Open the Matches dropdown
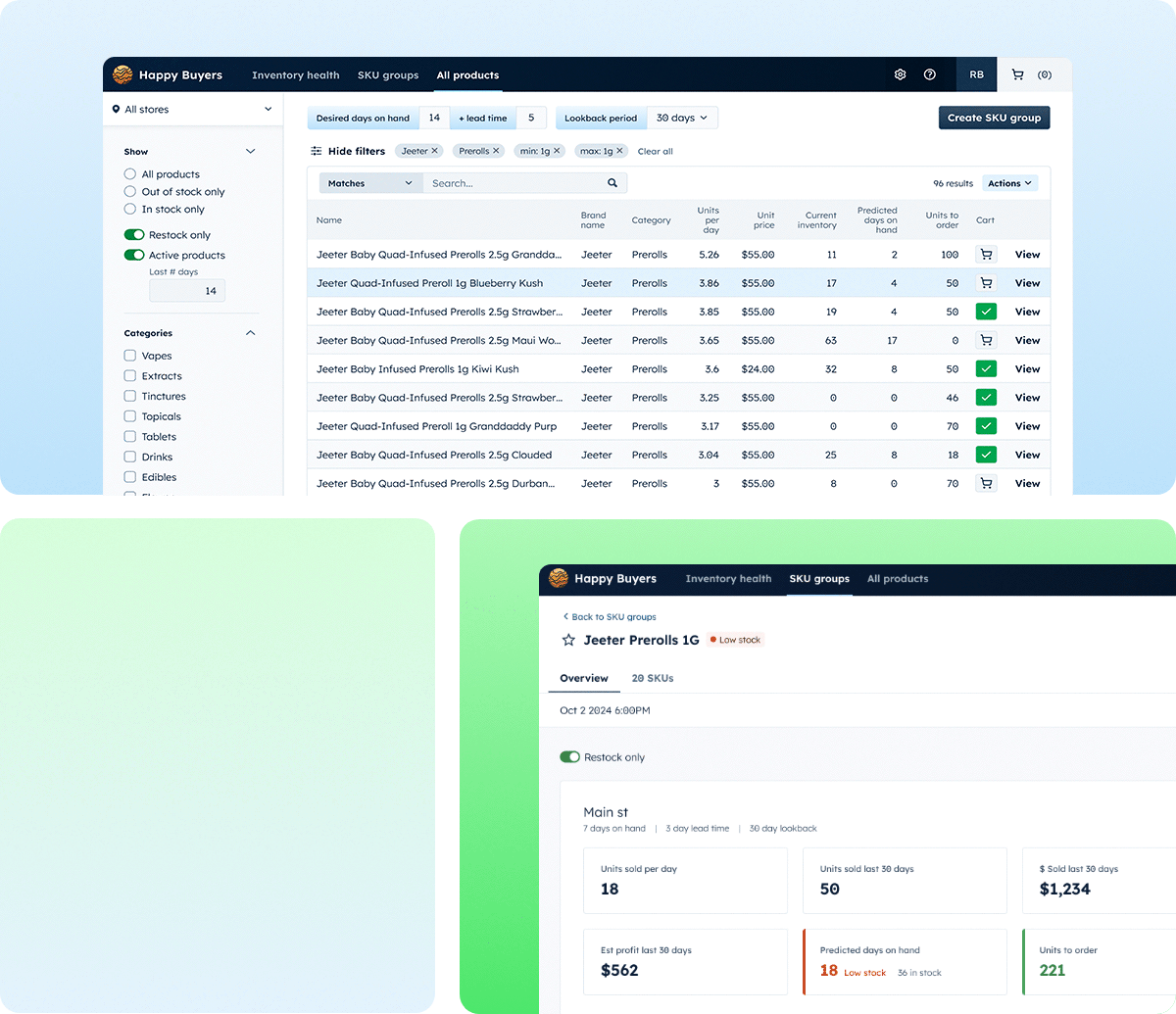 tap(371, 183)
